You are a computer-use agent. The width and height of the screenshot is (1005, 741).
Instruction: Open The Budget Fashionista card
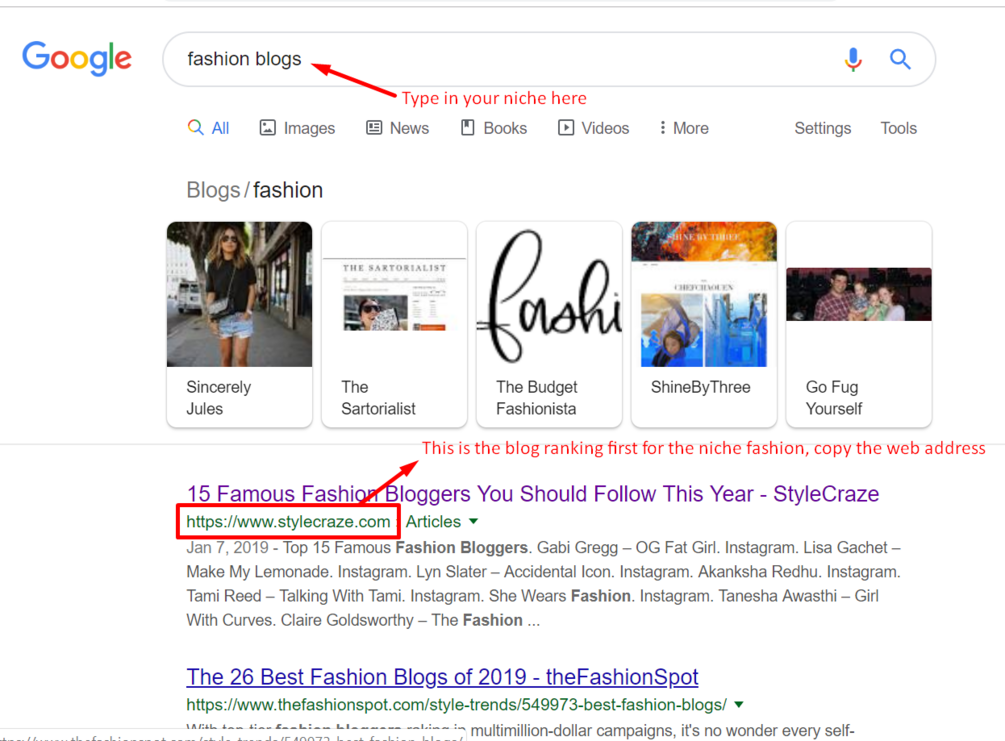click(549, 324)
